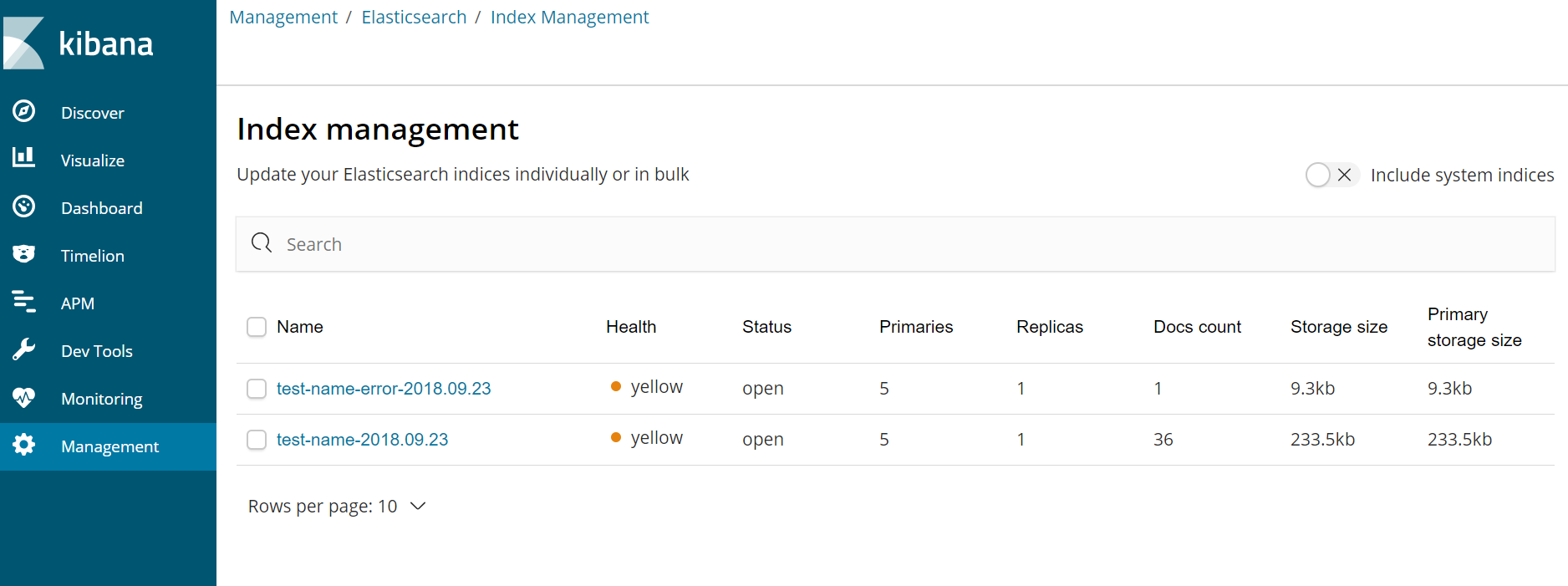The image size is (1568, 586).
Task: Click open status of test-name-error-2018.09.23
Action: tap(763, 389)
